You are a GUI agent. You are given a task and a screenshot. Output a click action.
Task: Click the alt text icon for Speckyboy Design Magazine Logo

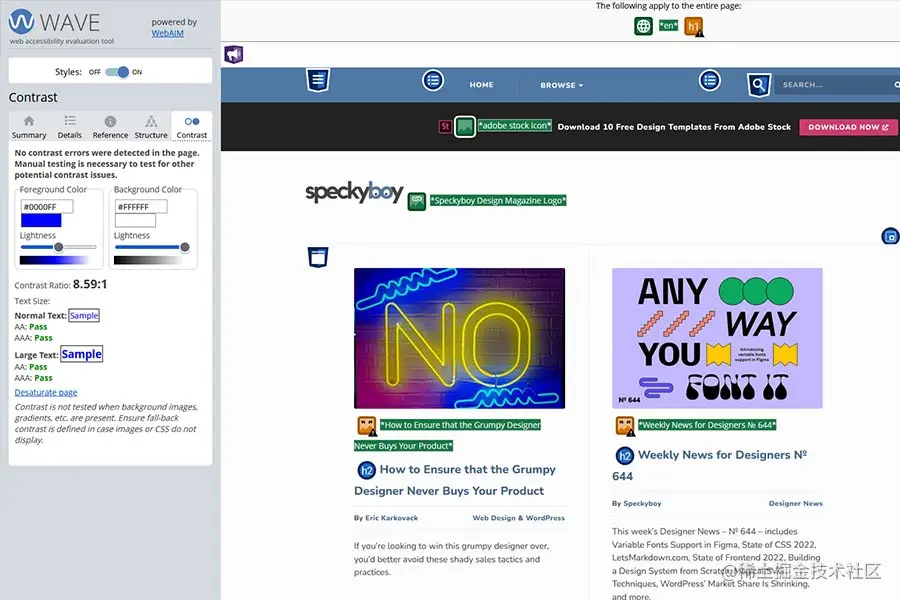[x=417, y=200]
